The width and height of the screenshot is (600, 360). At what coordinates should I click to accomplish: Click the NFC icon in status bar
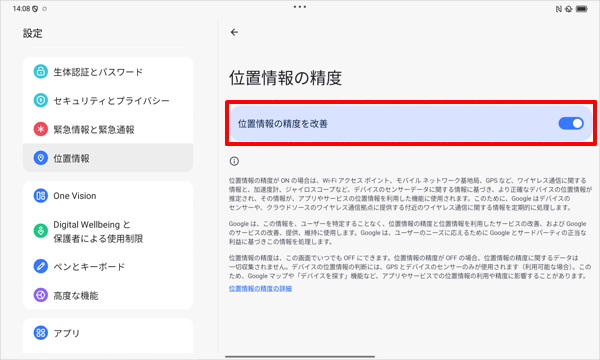[x=559, y=9]
